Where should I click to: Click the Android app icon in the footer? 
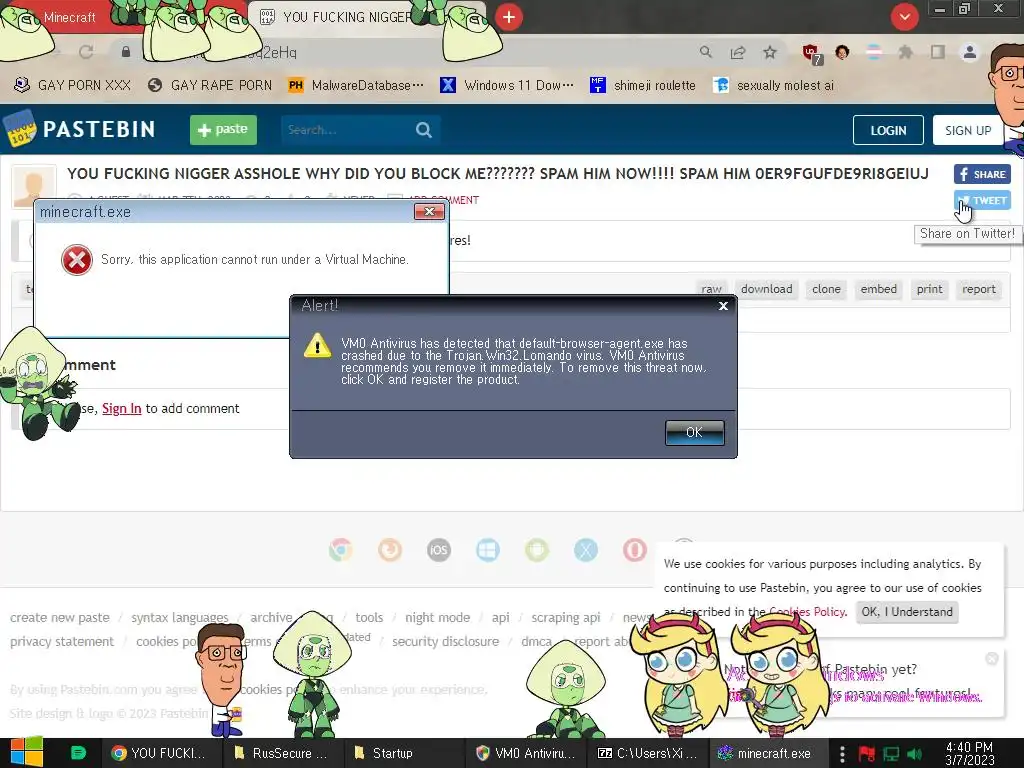537,550
